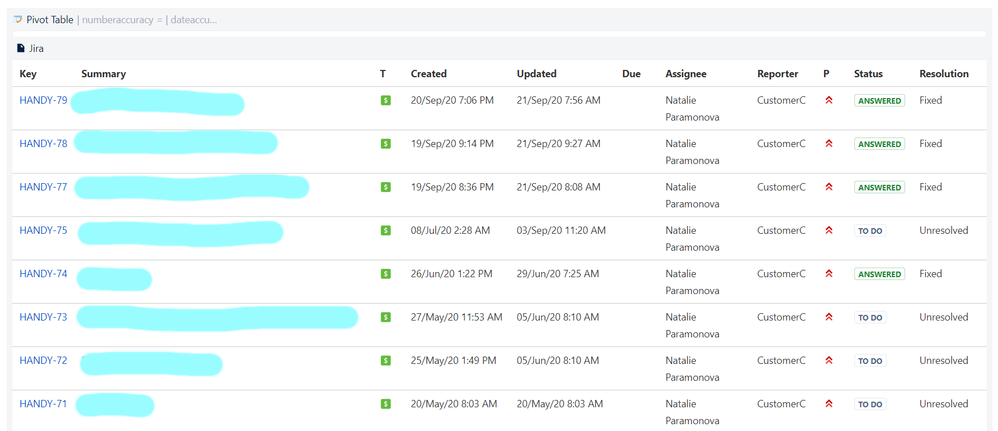Click the Assignee column header
Image resolution: width=998 pixels, height=431 pixels.
click(686, 74)
